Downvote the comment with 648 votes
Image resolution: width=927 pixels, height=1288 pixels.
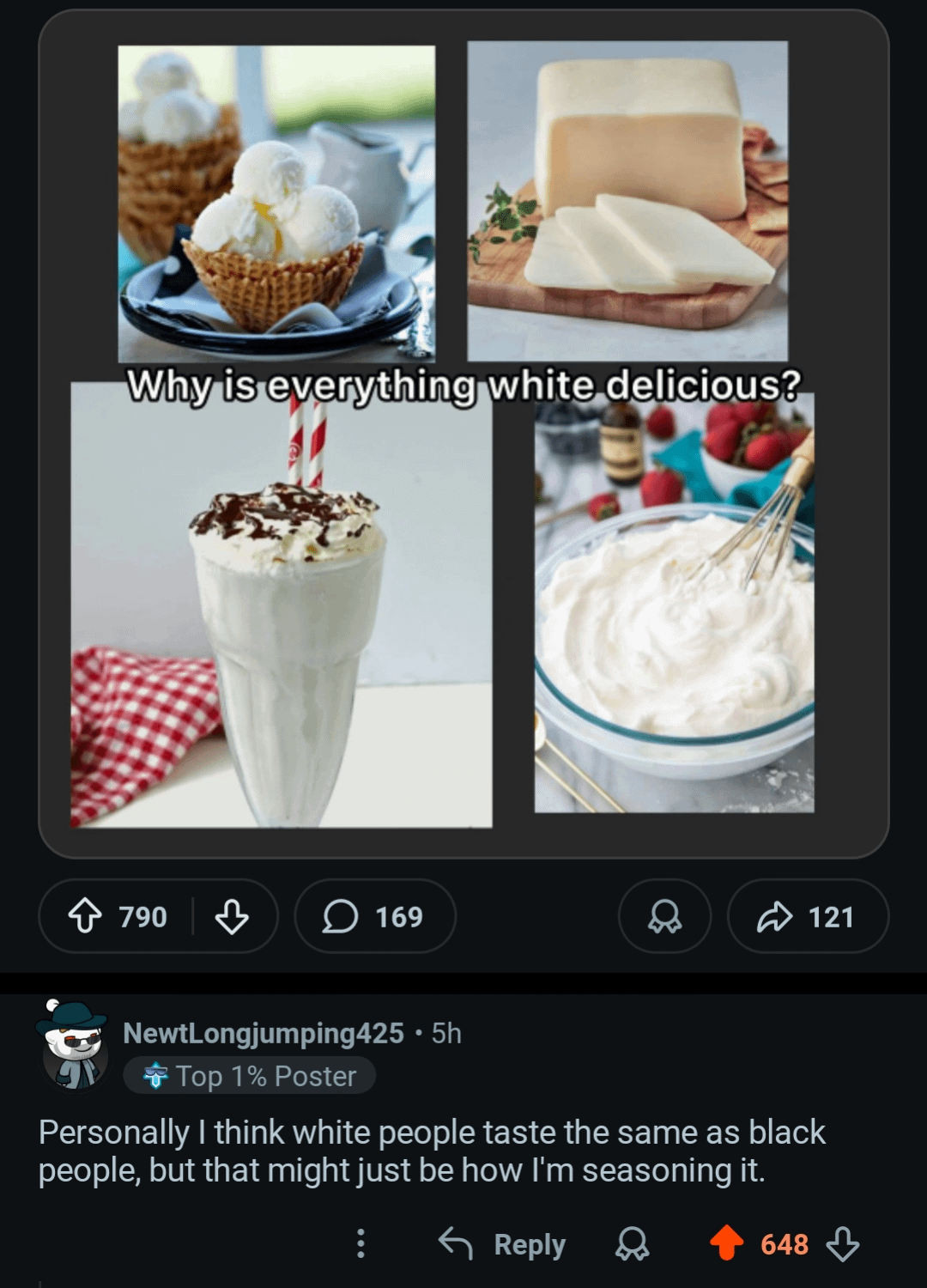pyautogui.click(x=843, y=1243)
